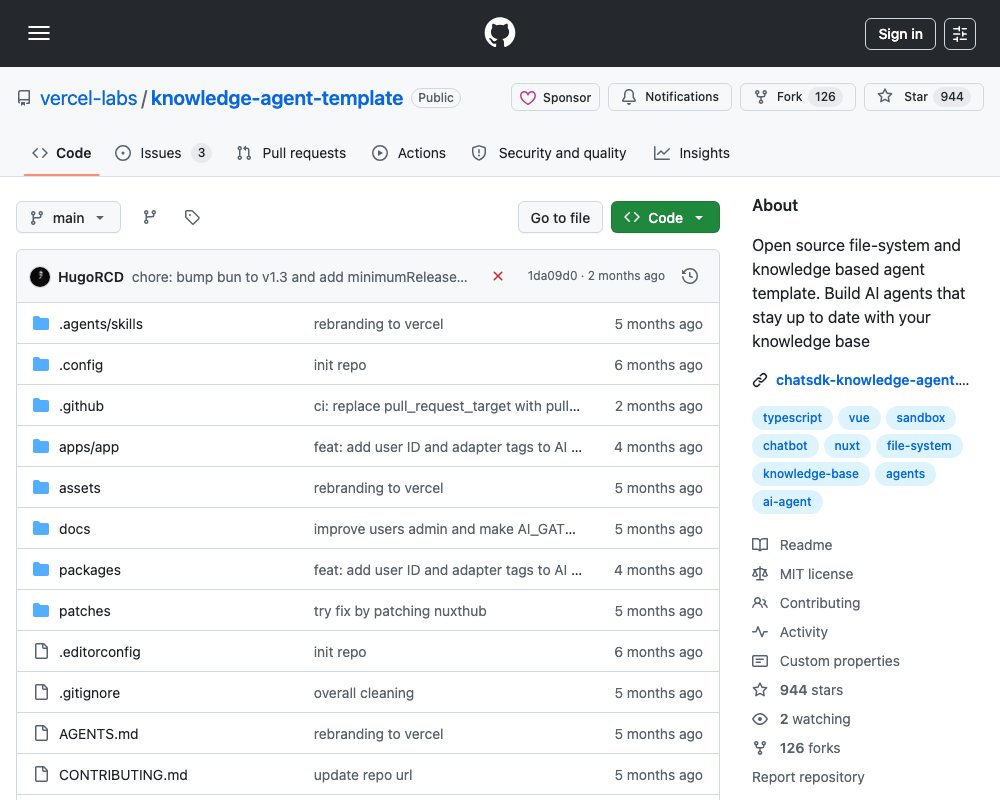The image size is (1000, 800).
Task: Go to GitHub homepage via Octocat logo
Action: (x=499, y=33)
